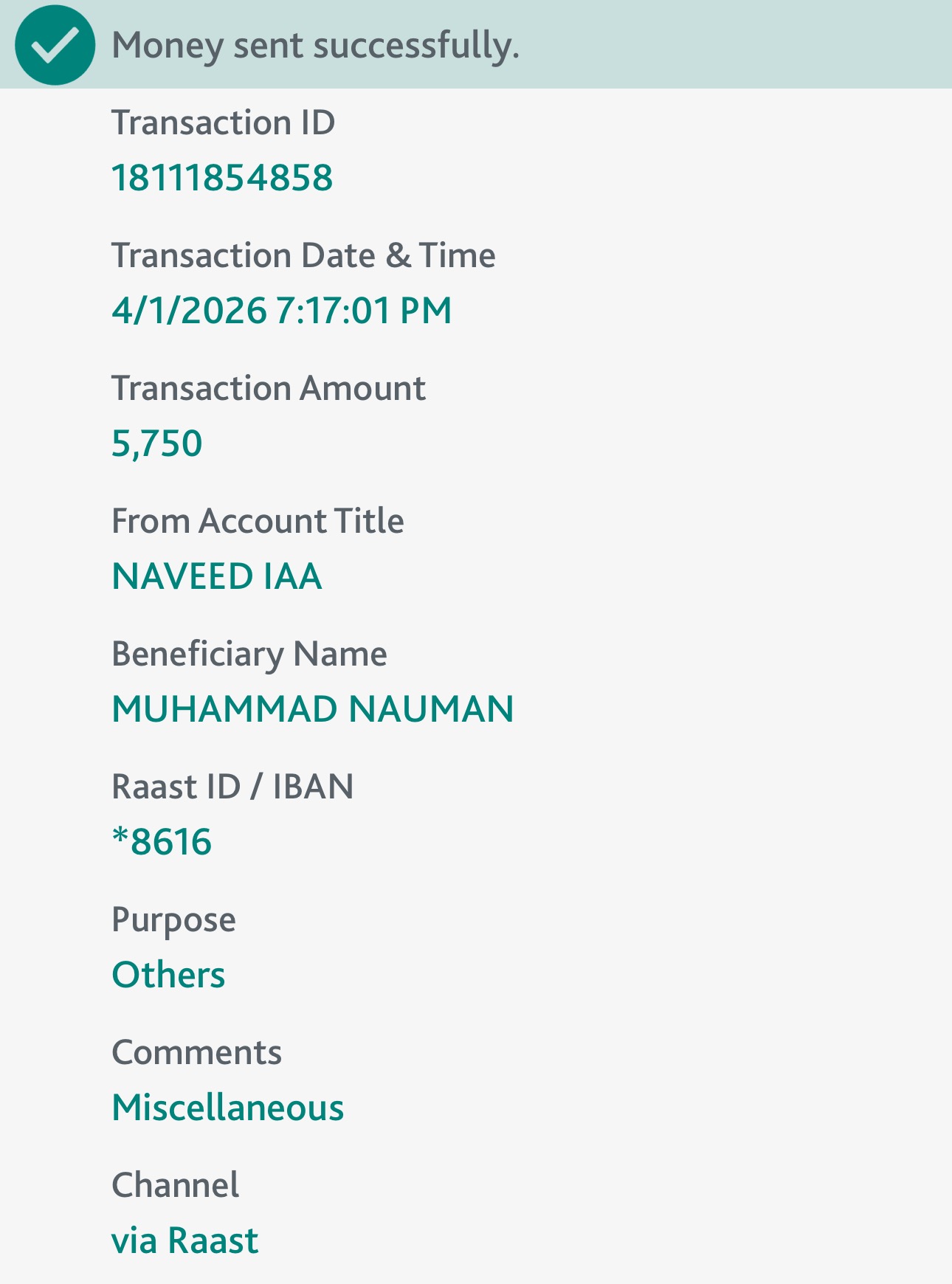Screen dimensions: 952x1284
Task: Click the Comments label
Action: [196, 1052]
